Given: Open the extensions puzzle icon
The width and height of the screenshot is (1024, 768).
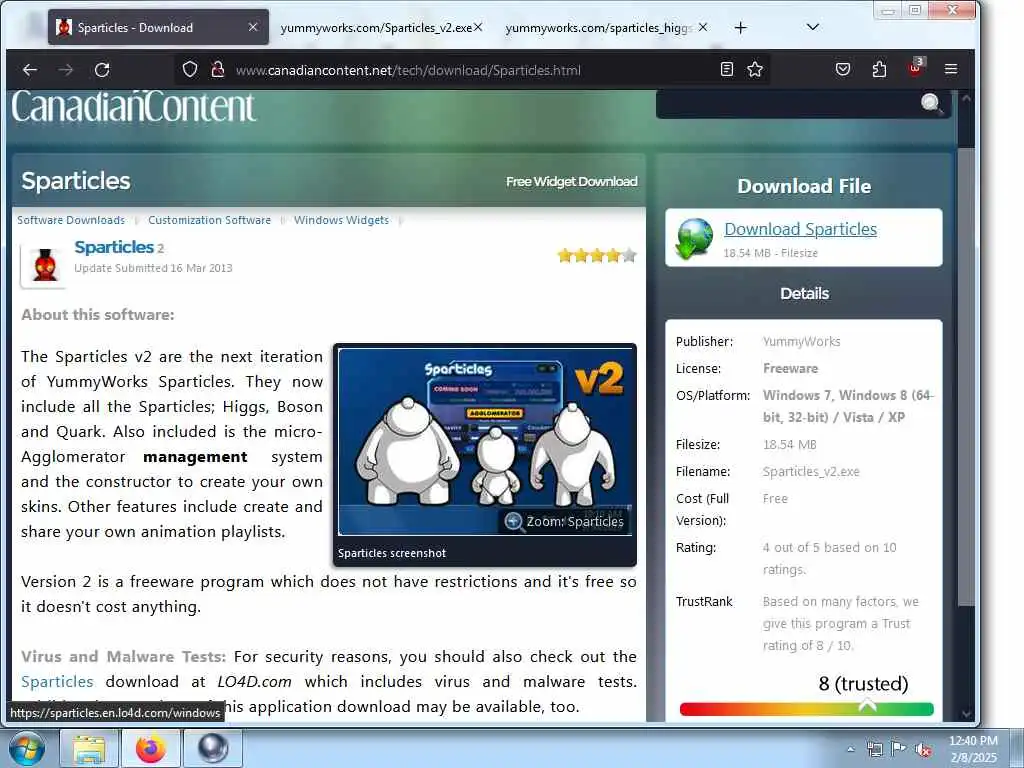Looking at the screenshot, I should pos(879,69).
